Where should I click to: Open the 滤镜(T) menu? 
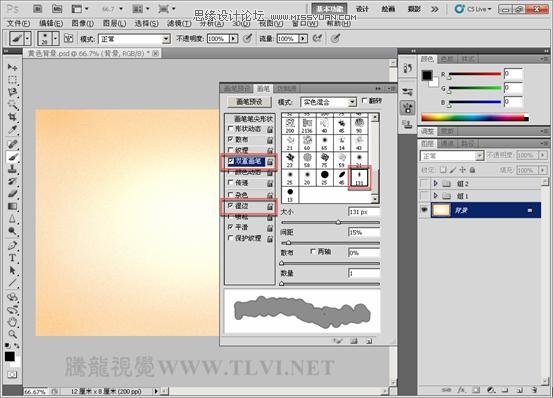pyautogui.click(x=179, y=23)
